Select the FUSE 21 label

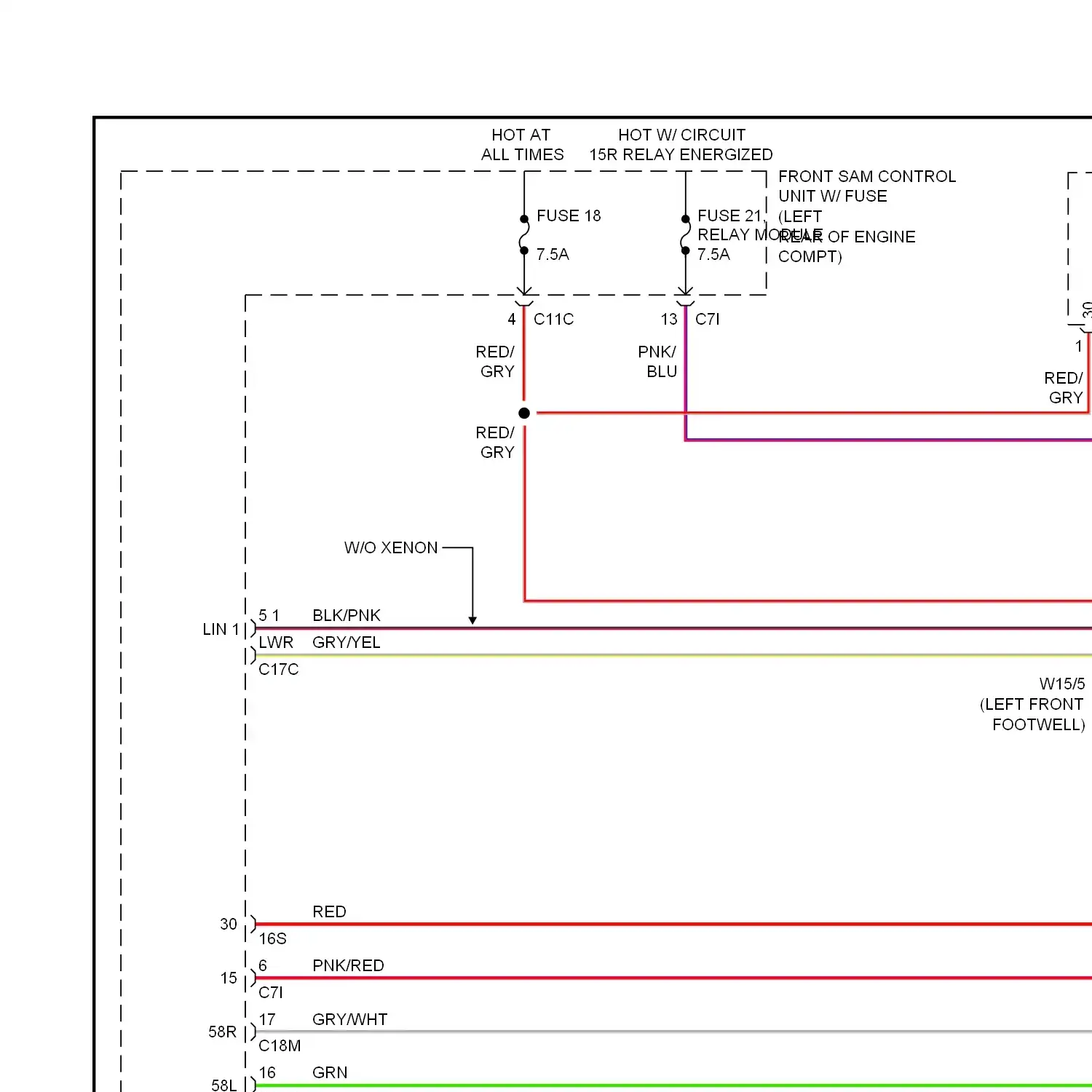[729, 215]
